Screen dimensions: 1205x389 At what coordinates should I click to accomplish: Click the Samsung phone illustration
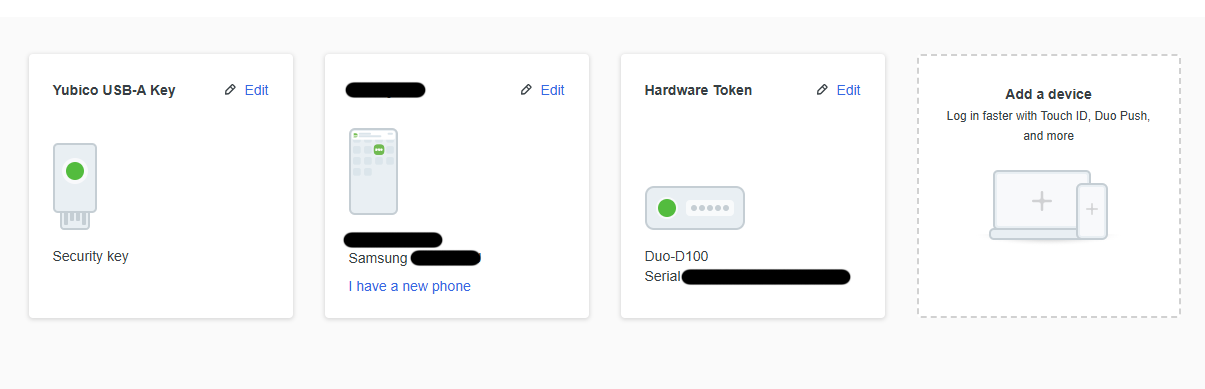[x=373, y=171]
